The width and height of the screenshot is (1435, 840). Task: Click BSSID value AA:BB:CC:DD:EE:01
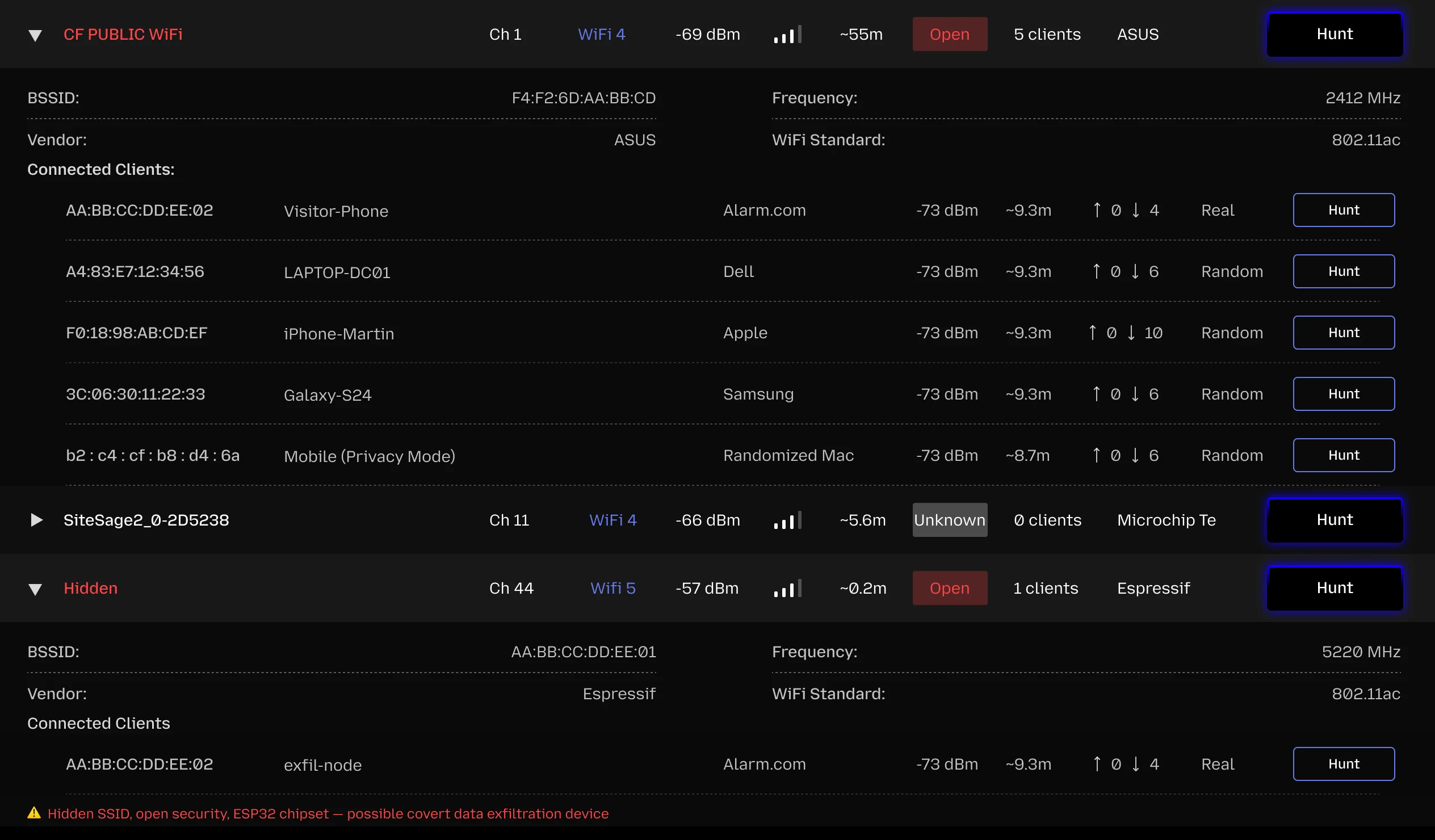point(584,652)
